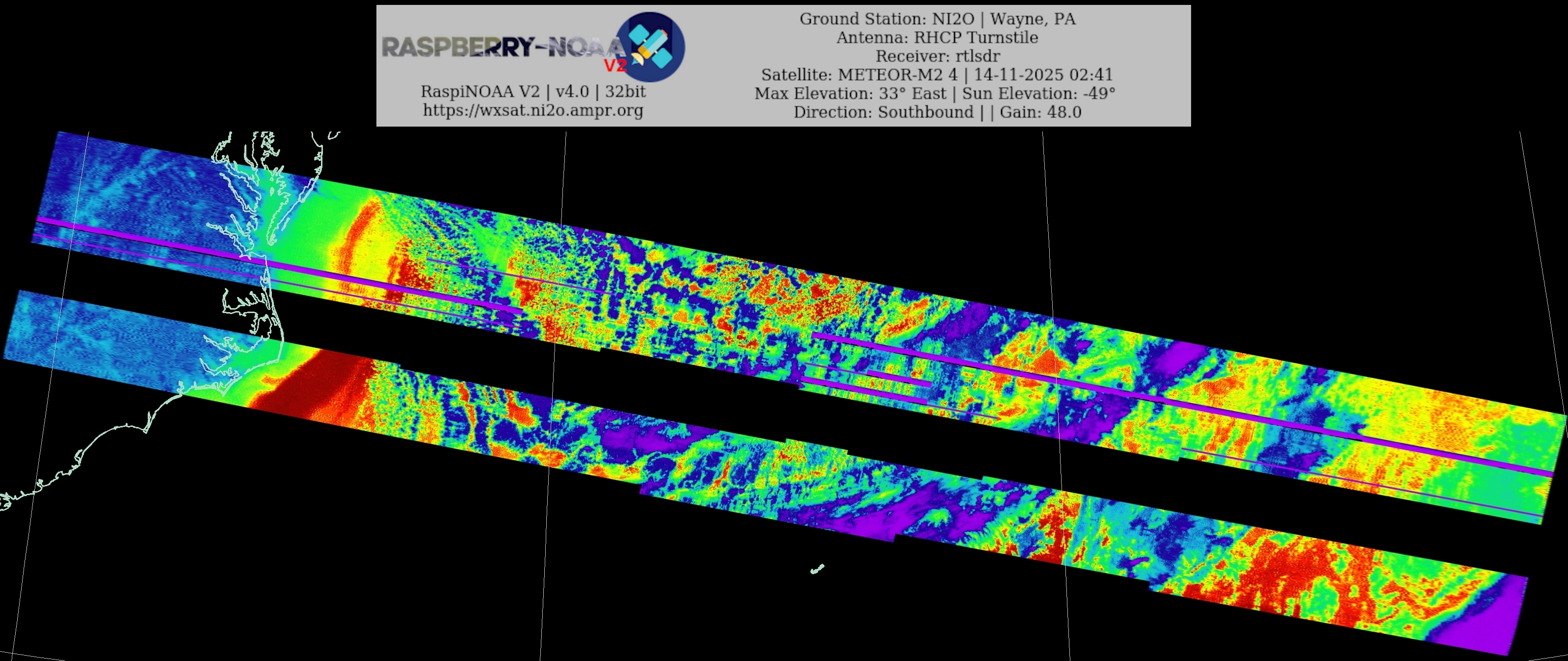The image size is (1568, 661).
Task: Click the Sun Elevation -49° text
Action: (1038, 94)
